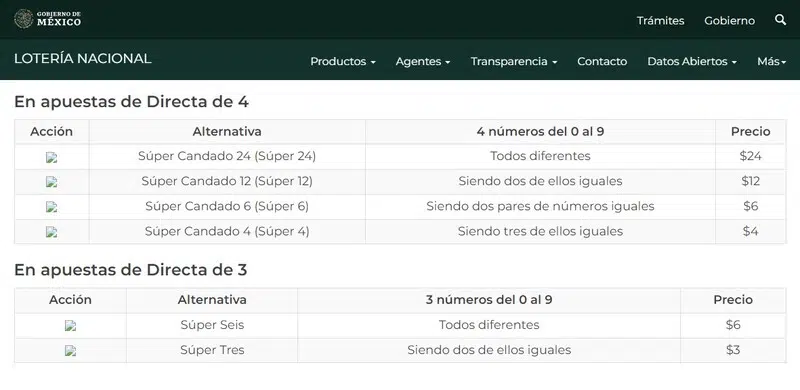Click the action icon for Súper Tres

coord(70,351)
